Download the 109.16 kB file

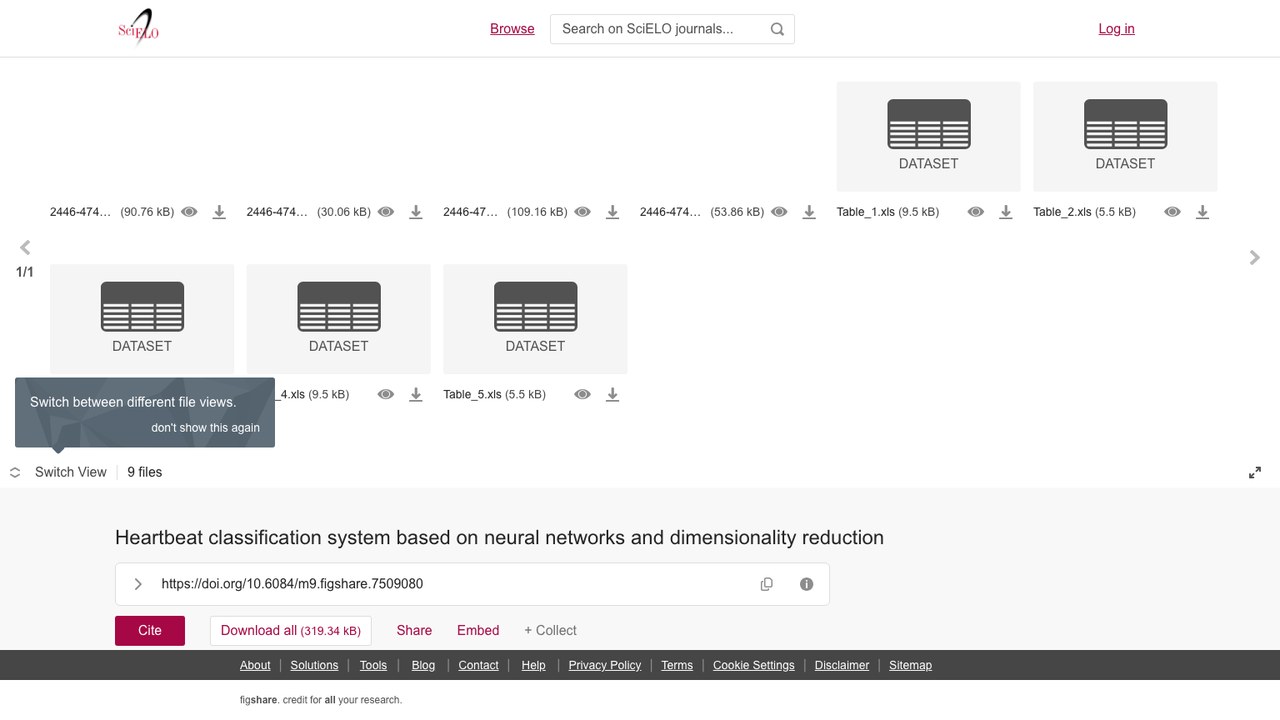click(x=613, y=212)
